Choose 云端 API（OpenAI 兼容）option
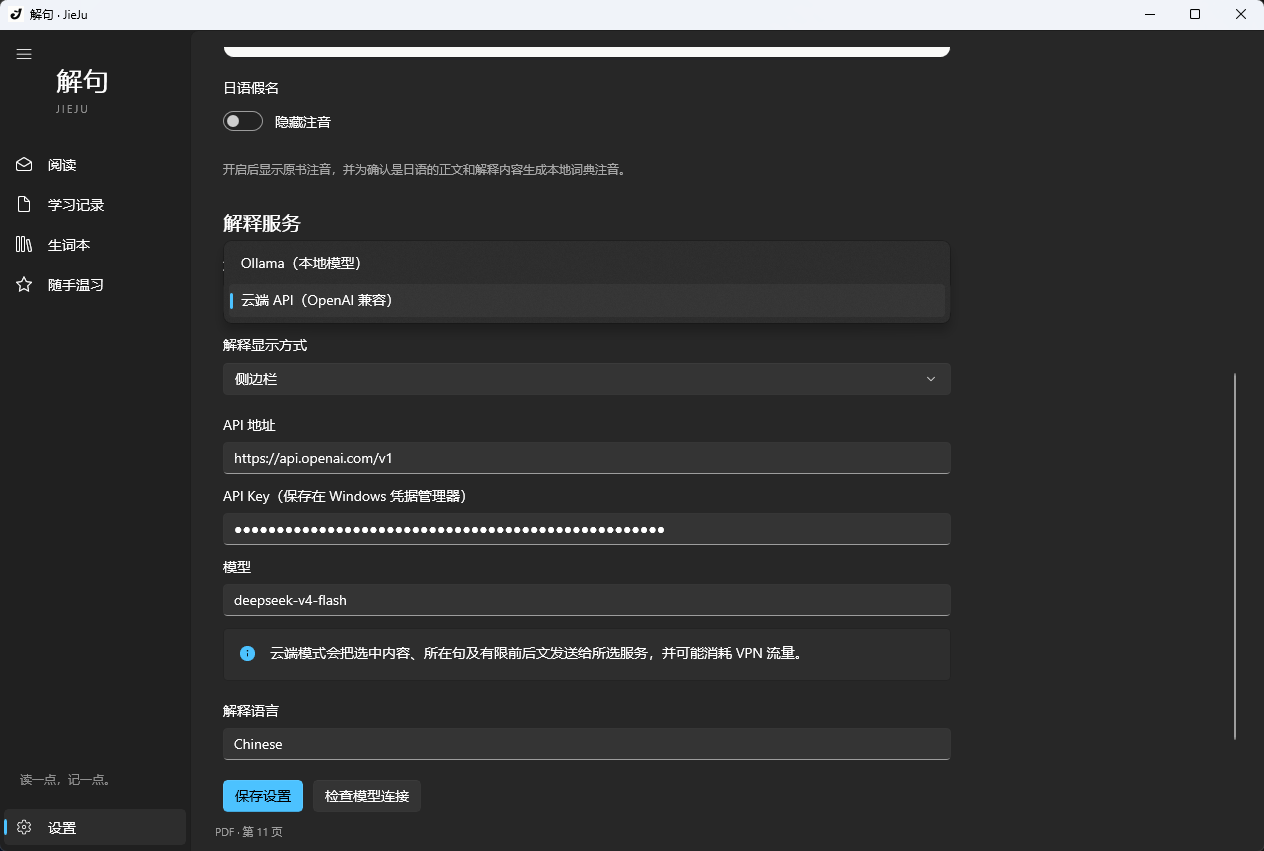The height and width of the screenshot is (851, 1264). coord(587,300)
